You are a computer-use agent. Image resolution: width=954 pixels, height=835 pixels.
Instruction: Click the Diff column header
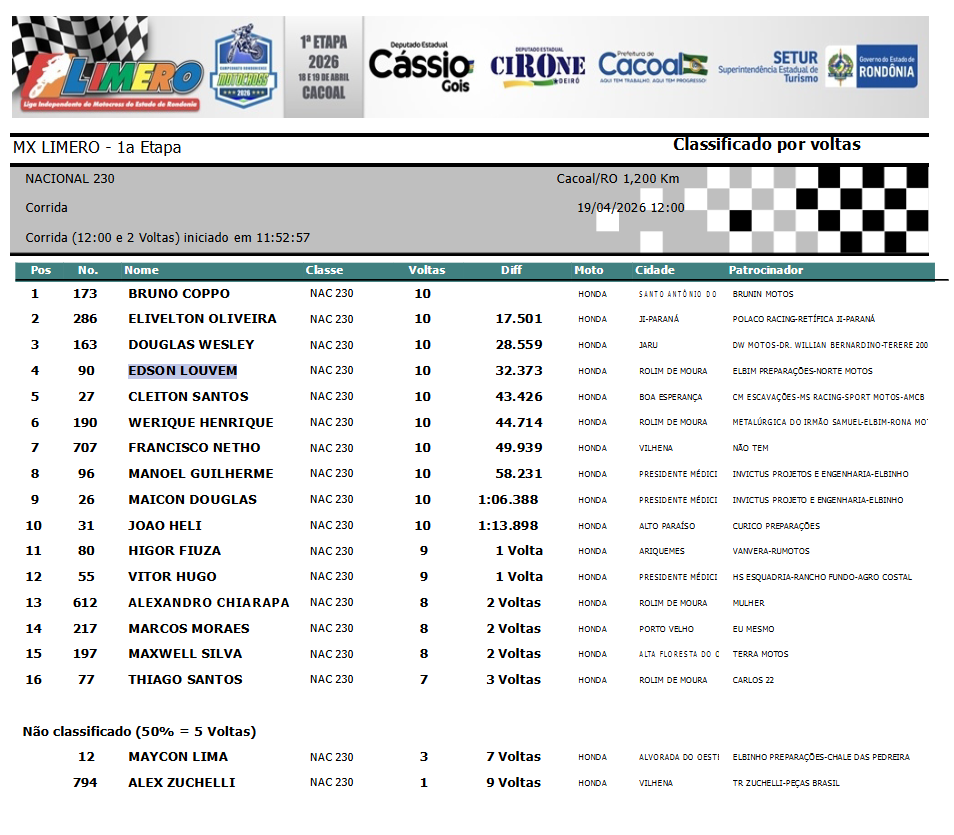[x=511, y=270]
